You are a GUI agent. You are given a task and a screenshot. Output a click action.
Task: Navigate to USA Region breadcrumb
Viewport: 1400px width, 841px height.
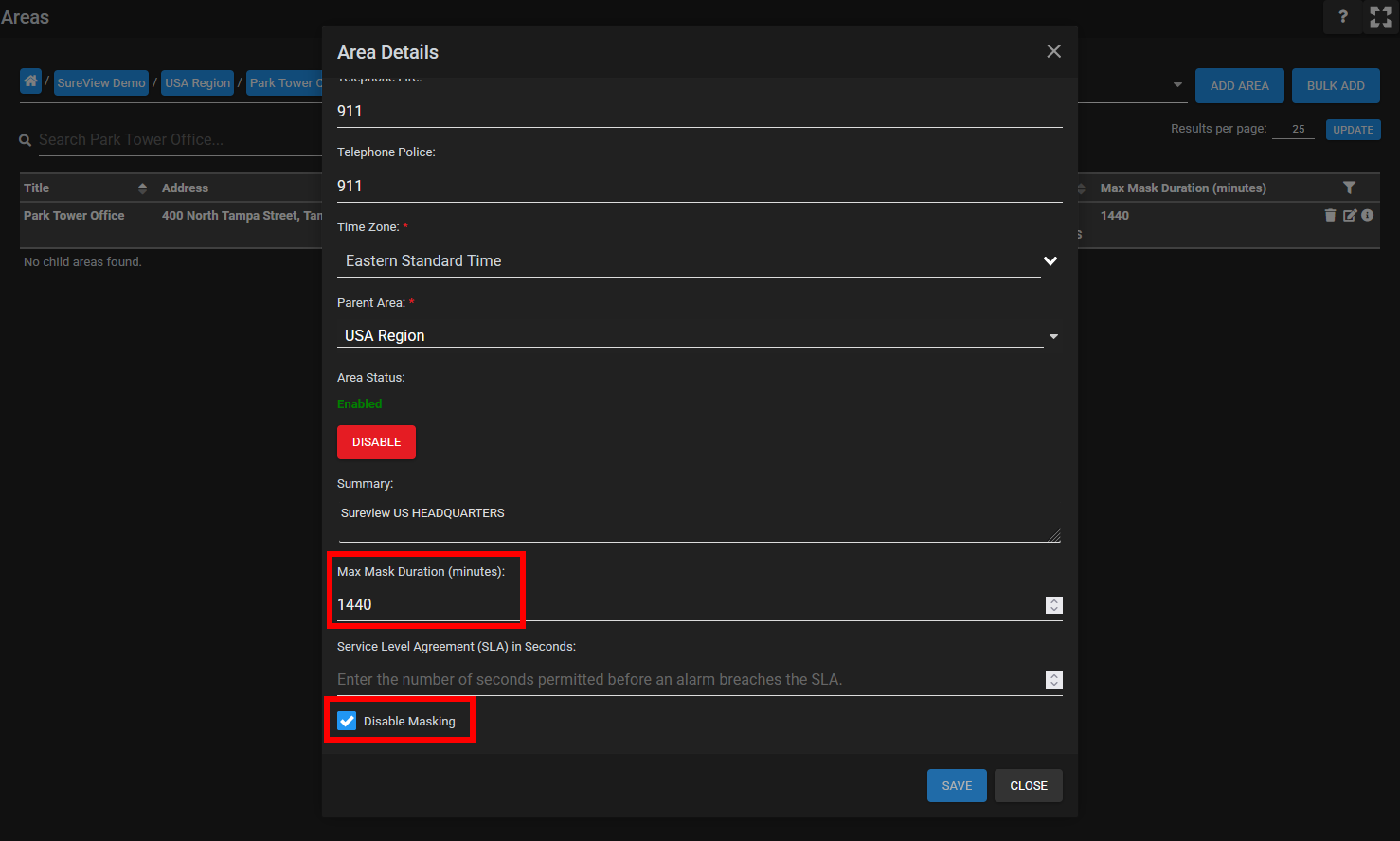pos(197,83)
